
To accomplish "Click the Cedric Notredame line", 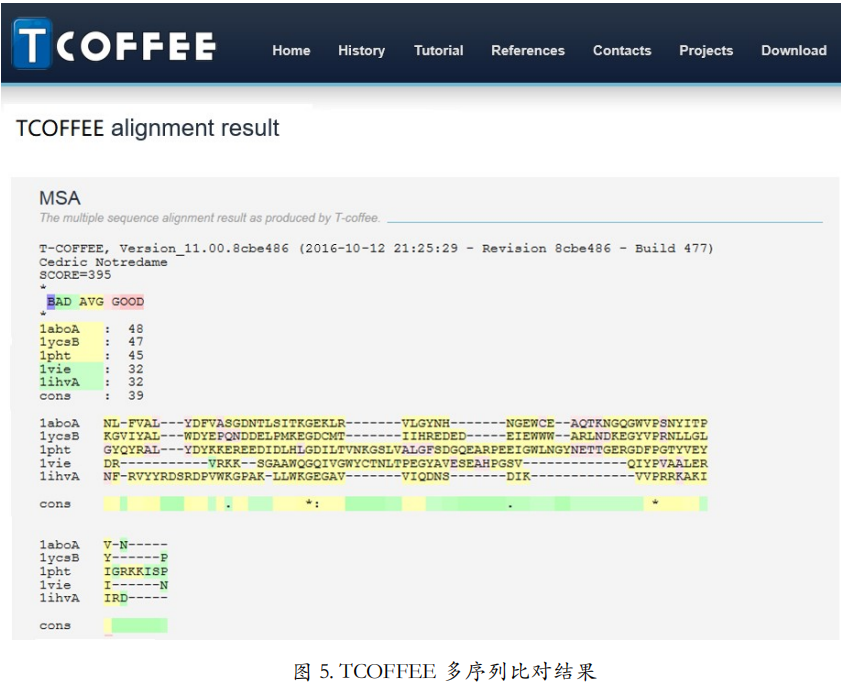I will (103, 262).
